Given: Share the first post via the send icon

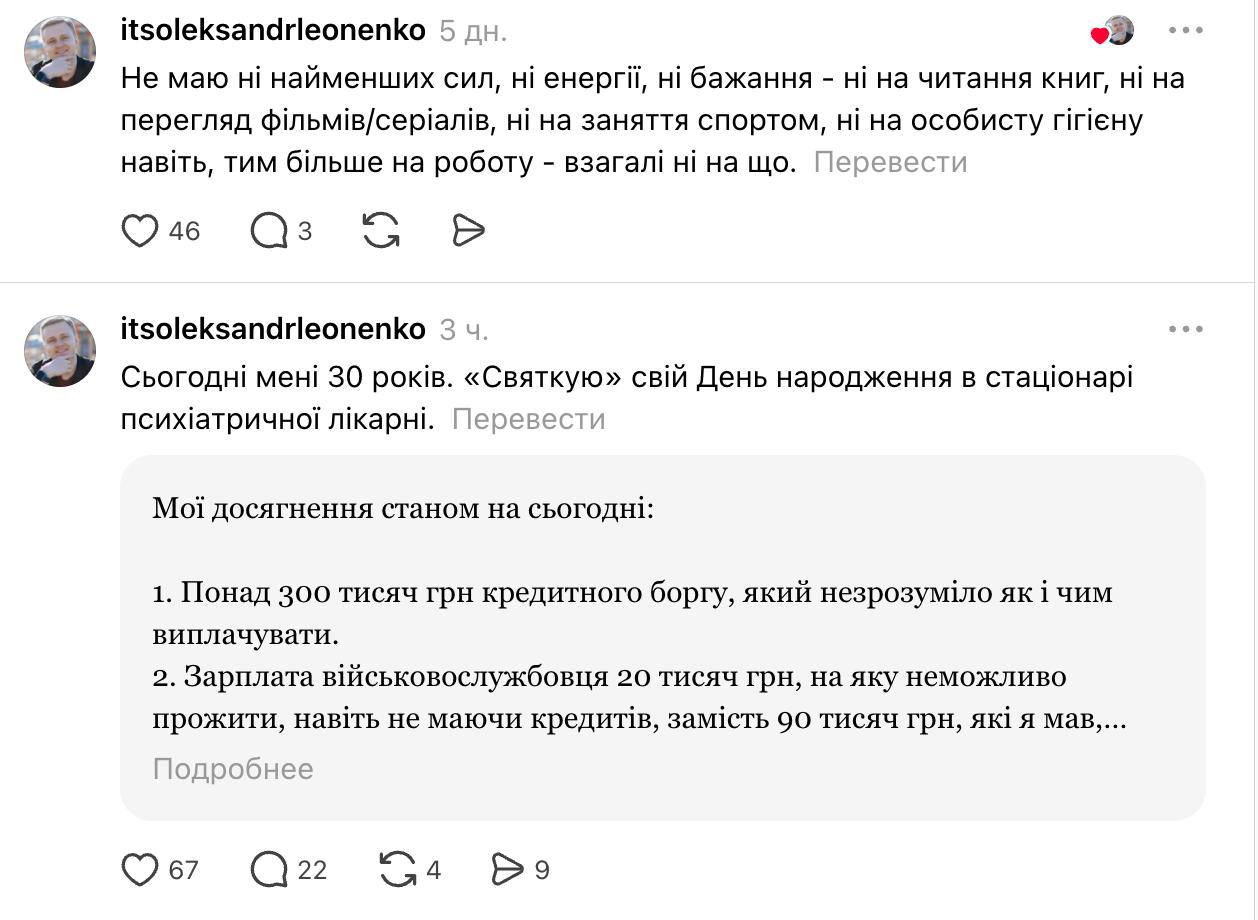Looking at the screenshot, I should click(x=468, y=231).
